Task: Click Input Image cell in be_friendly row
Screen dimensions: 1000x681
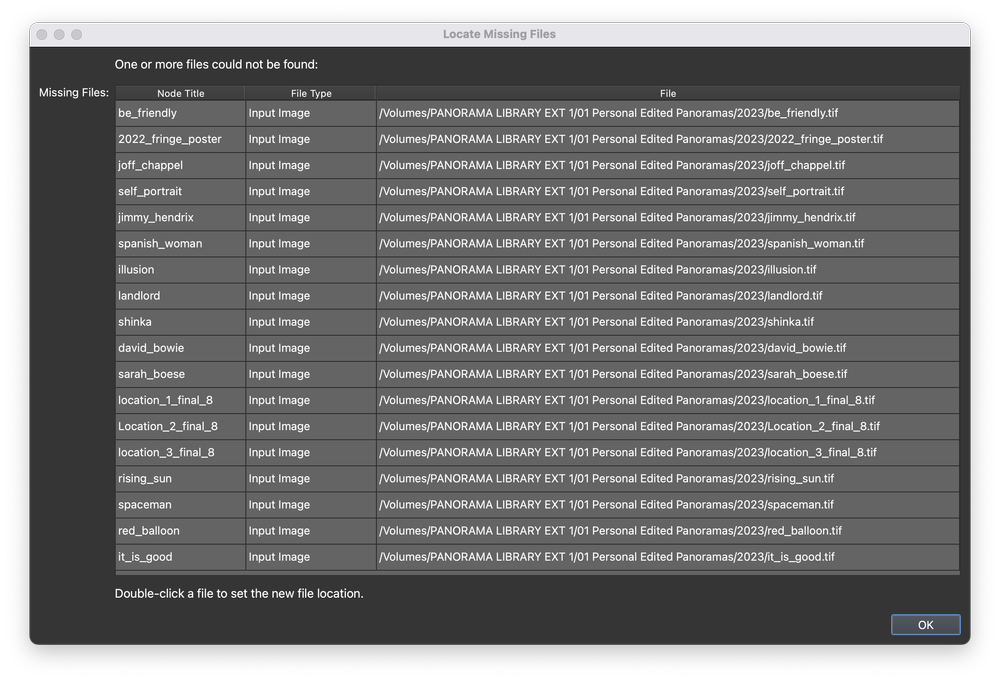Action: [x=311, y=113]
